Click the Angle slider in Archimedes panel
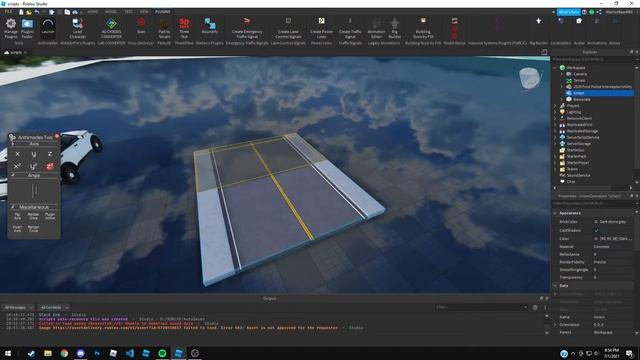Image resolution: width=640 pixels, height=360 pixels. click(x=34, y=191)
